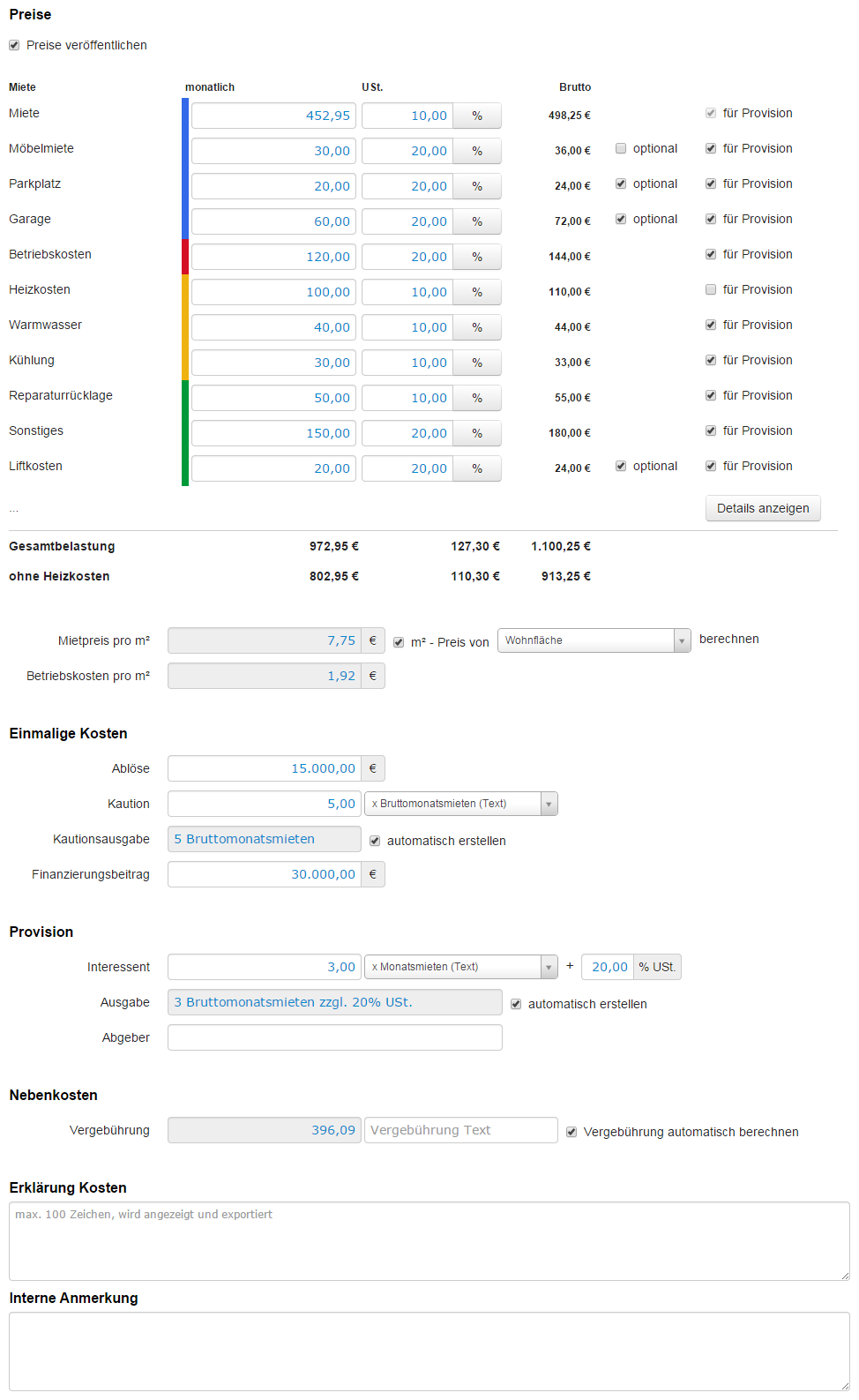Enable 'für Provision' for Heizkosten
Screen dimensions: 859x1400
click(x=711, y=289)
